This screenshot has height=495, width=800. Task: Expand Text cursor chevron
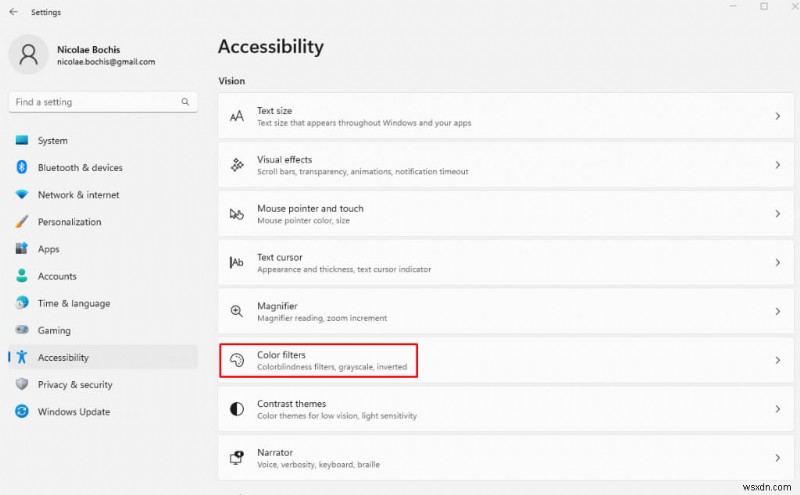[x=778, y=262]
